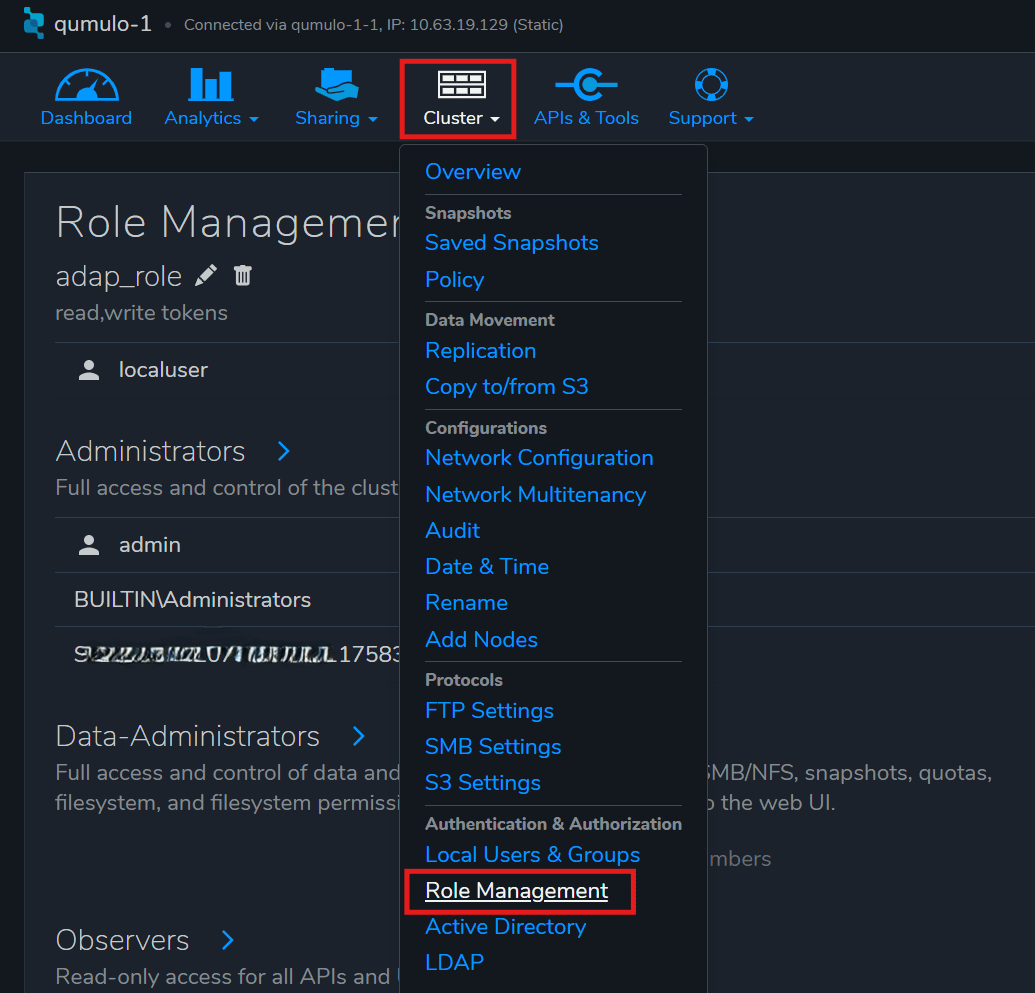Click the Qumulo logo icon
1035x993 pixels.
point(34,23)
